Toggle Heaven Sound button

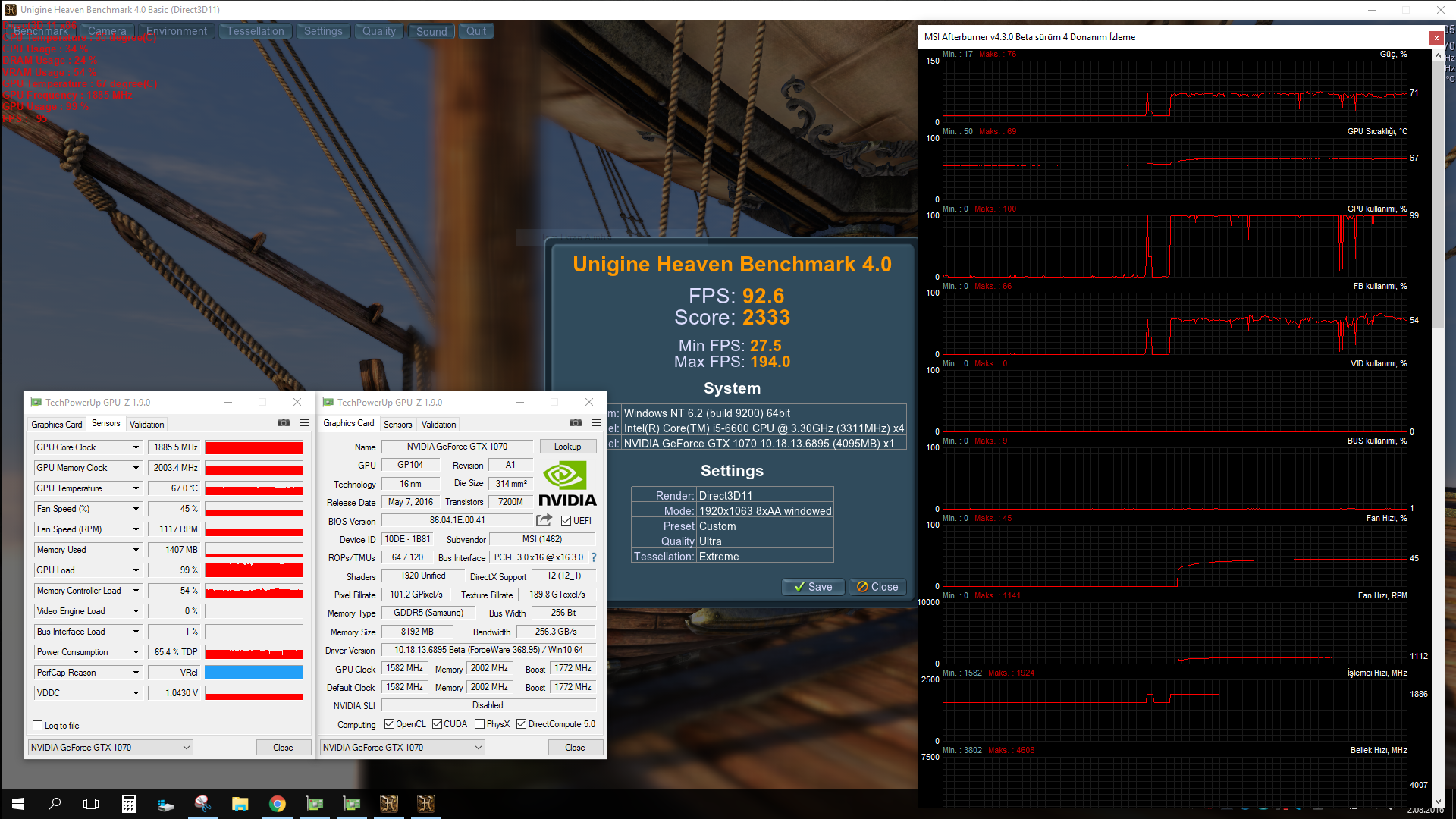(431, 31)
